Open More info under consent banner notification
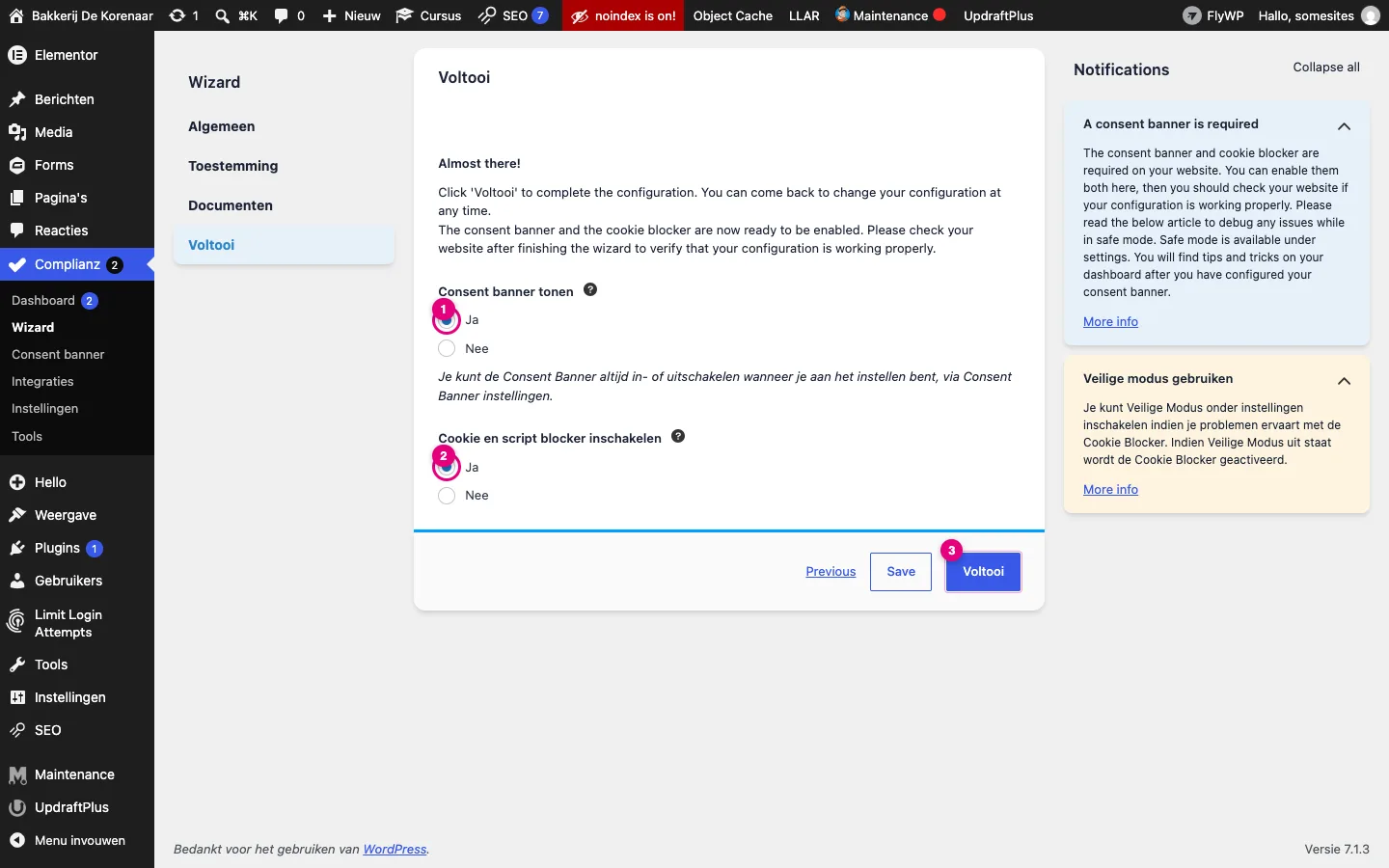Image resolution: width=1389 pixels, height=868 pixels. point(1110,322)
